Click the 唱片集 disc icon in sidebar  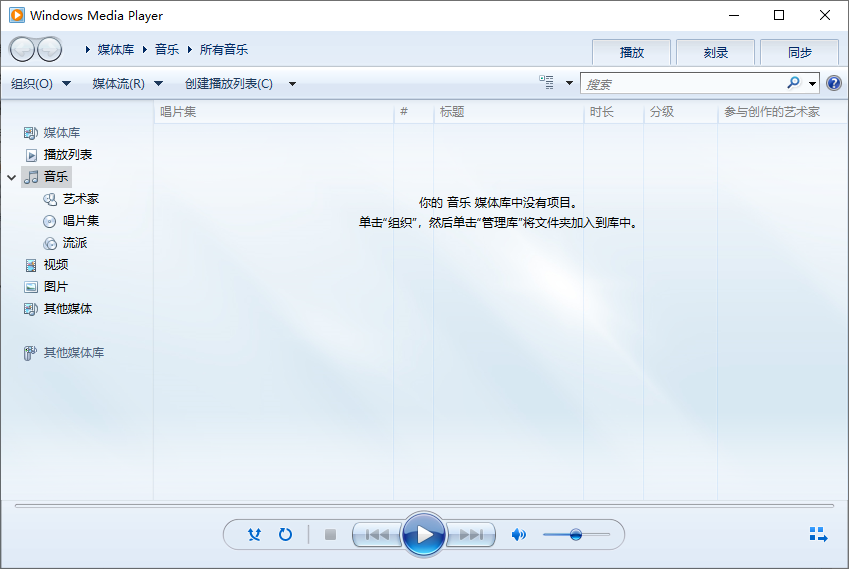[x=49, y=221]
